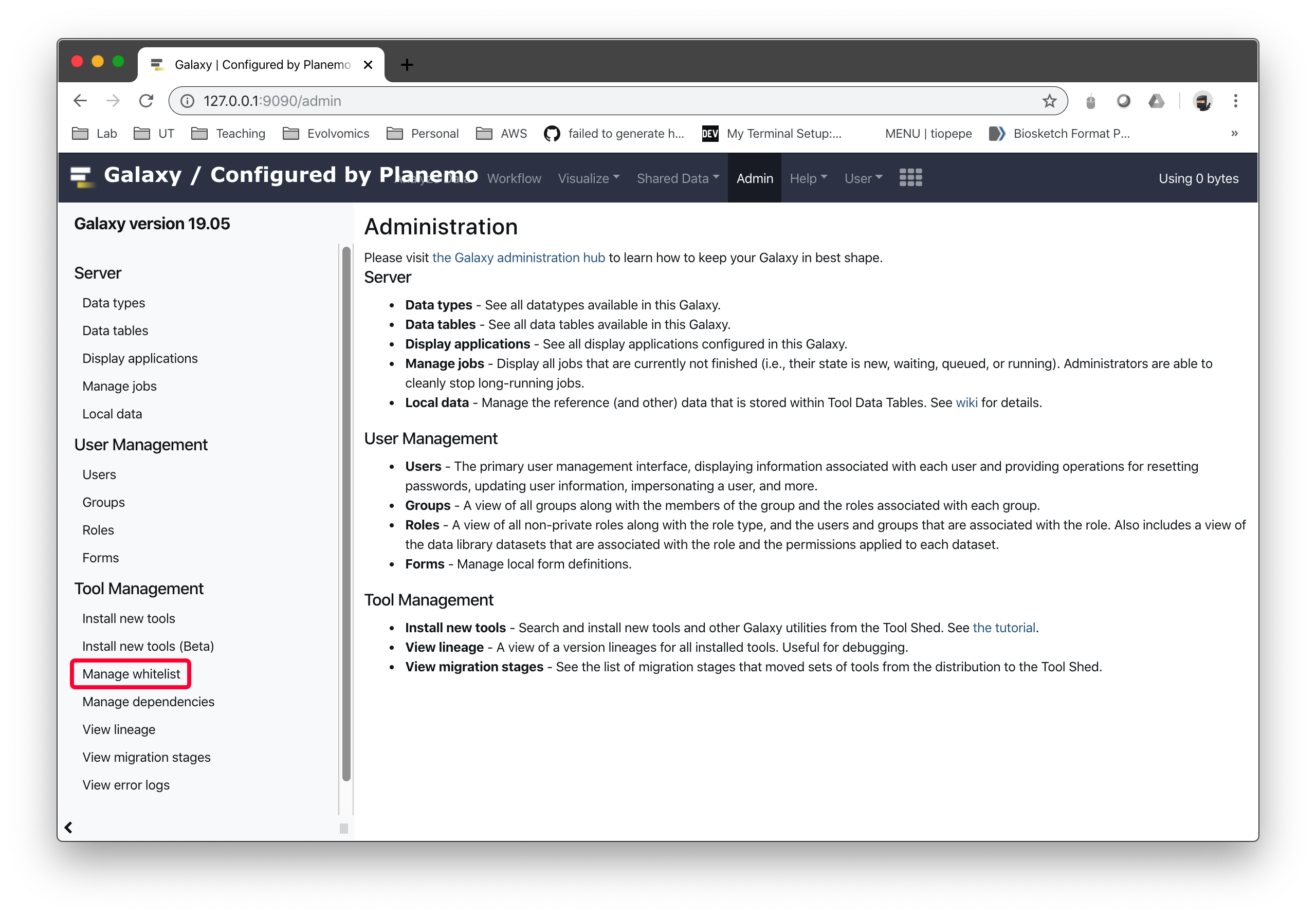Click the browser back arrow
The width and height of the screenshot is (1316, 917).
(80, 101)
